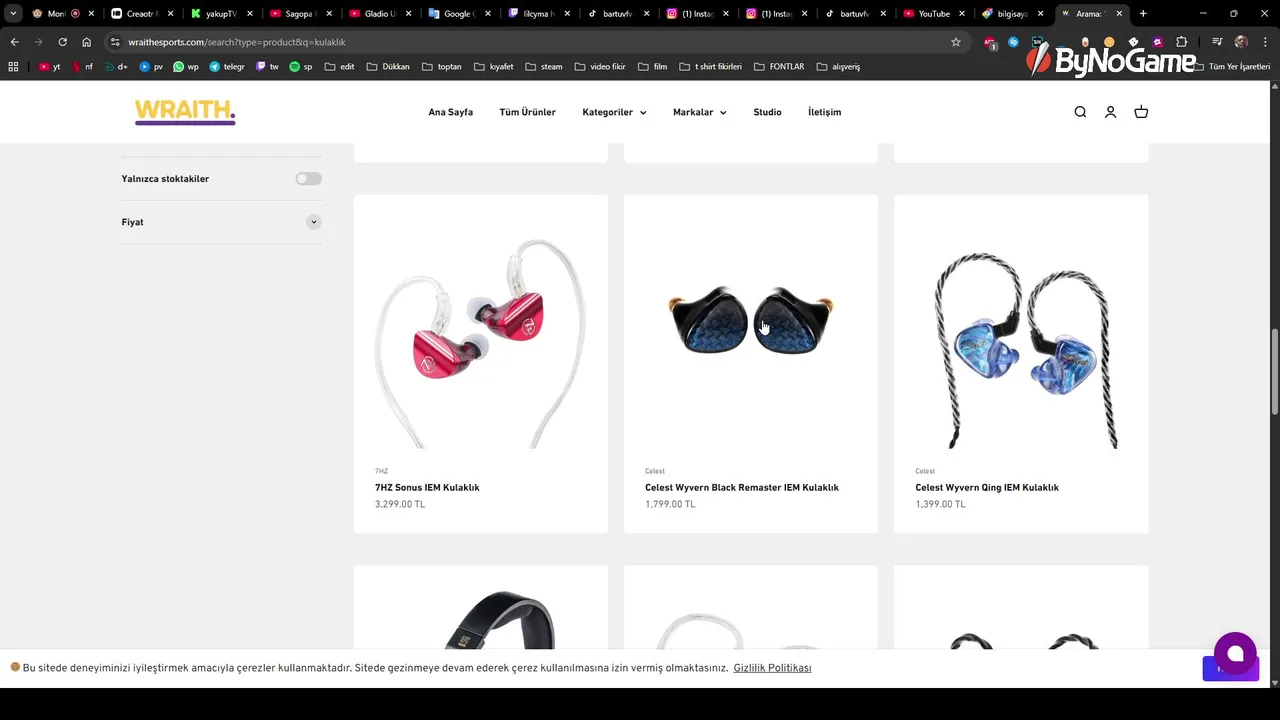Screen dimensions: 1280x720
Task: Open the t shirt fikirleri folder
Action: [x=711, y=67]
